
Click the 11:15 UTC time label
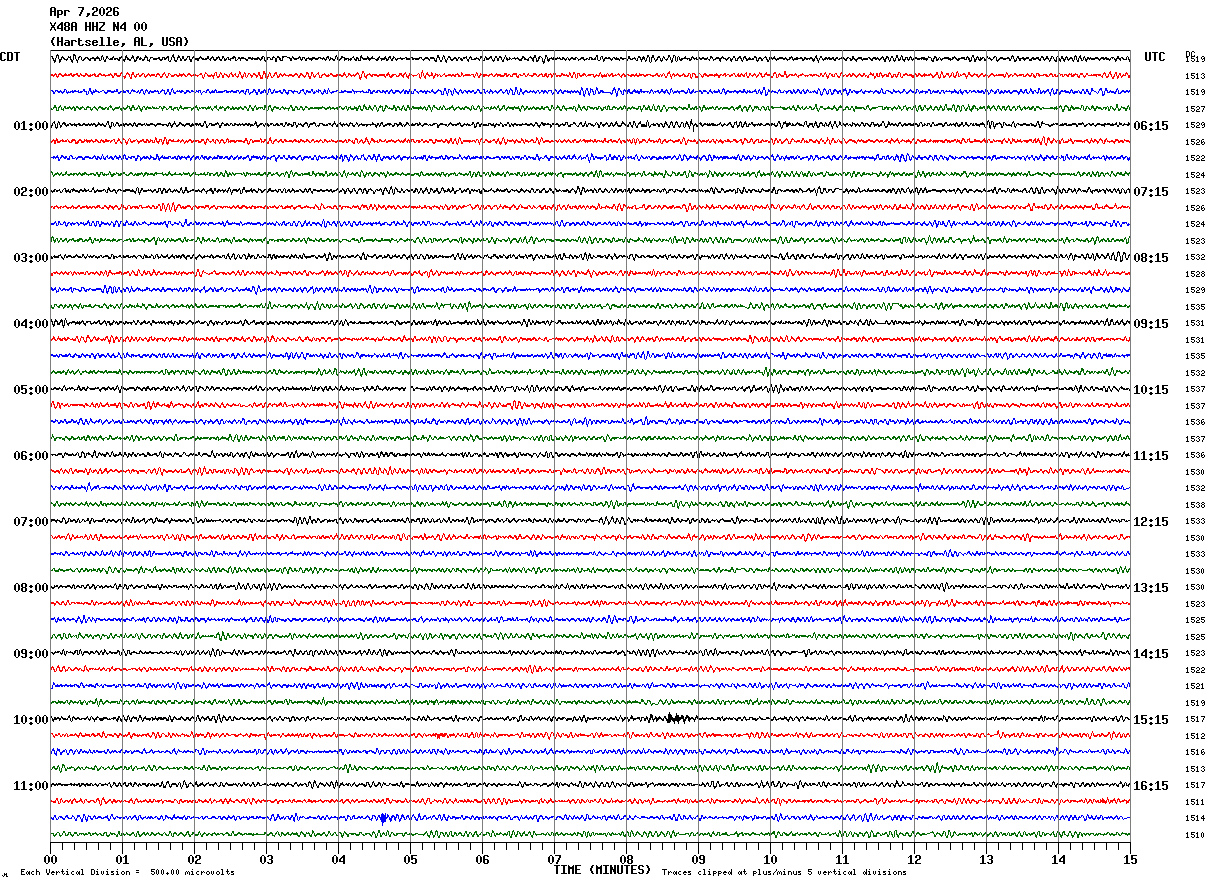1151,456
